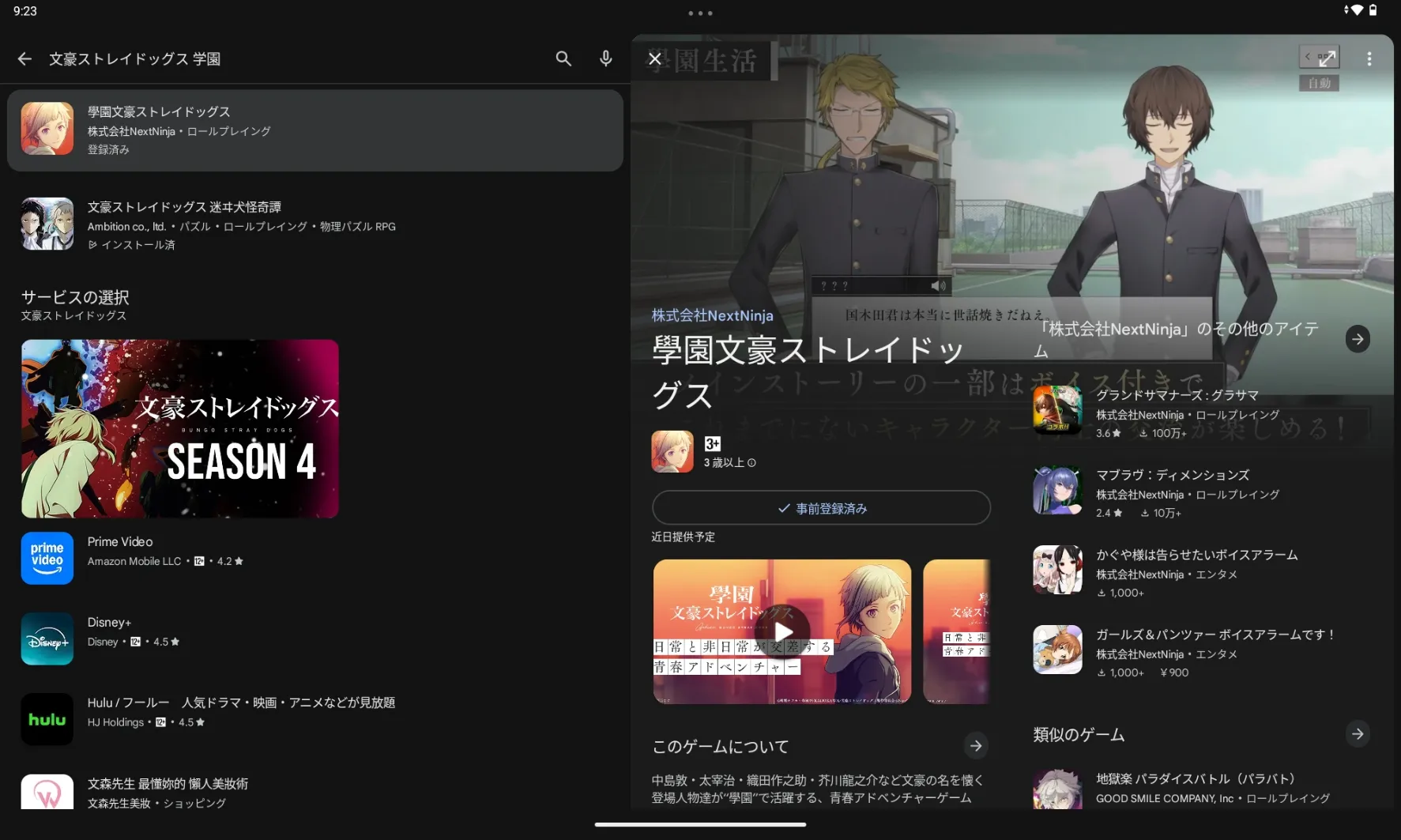Tap the battery icon in status bar
Screen dimensions: 1401x840
[1373, 10]
